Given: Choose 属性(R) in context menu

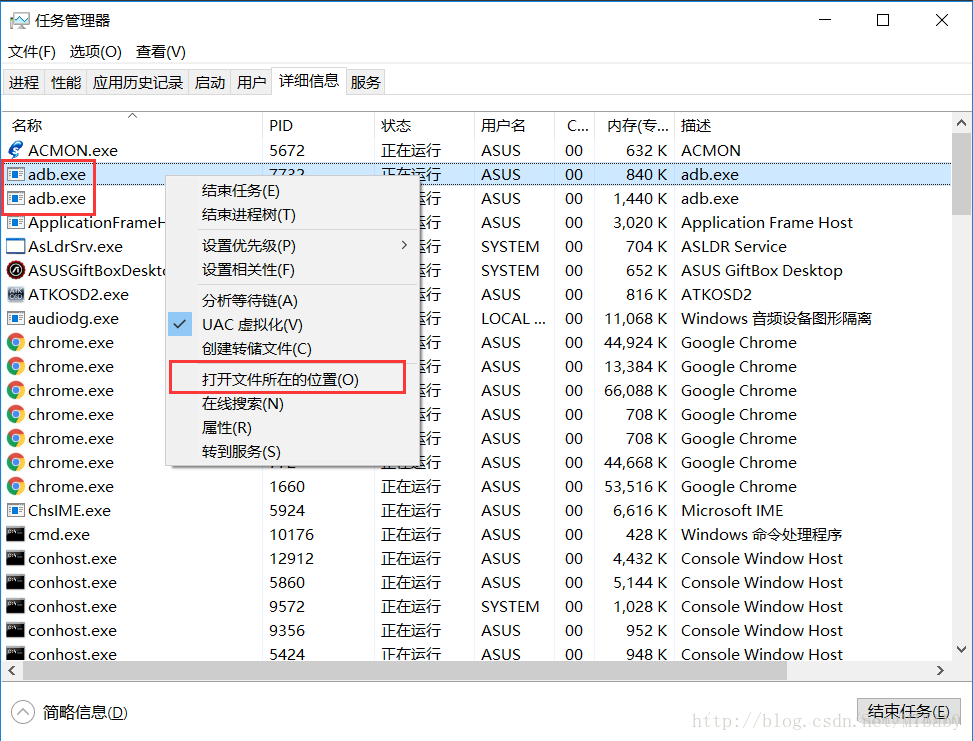Looking at the screenshot, I should 292,428.
